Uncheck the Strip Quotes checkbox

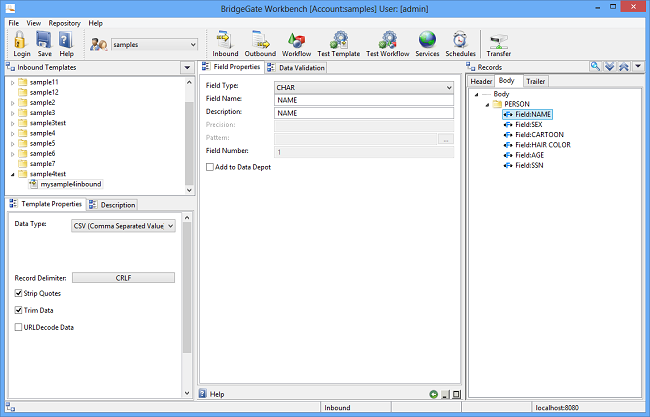click(x=18, y=293)
